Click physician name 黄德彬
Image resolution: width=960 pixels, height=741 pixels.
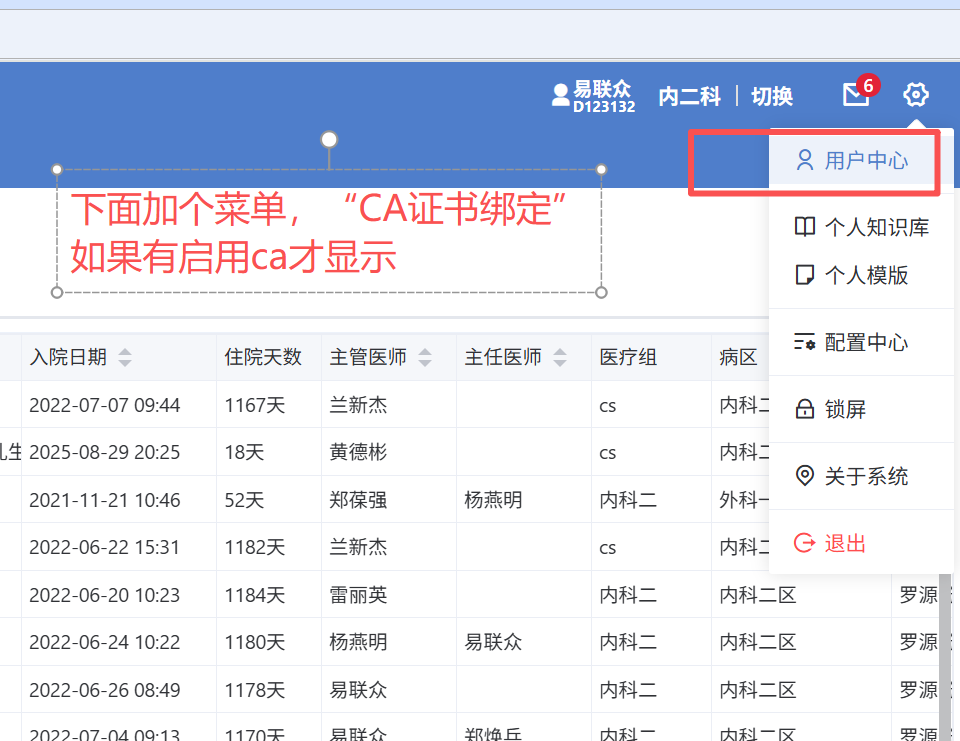pyautogui.click(x=358, y=452)
